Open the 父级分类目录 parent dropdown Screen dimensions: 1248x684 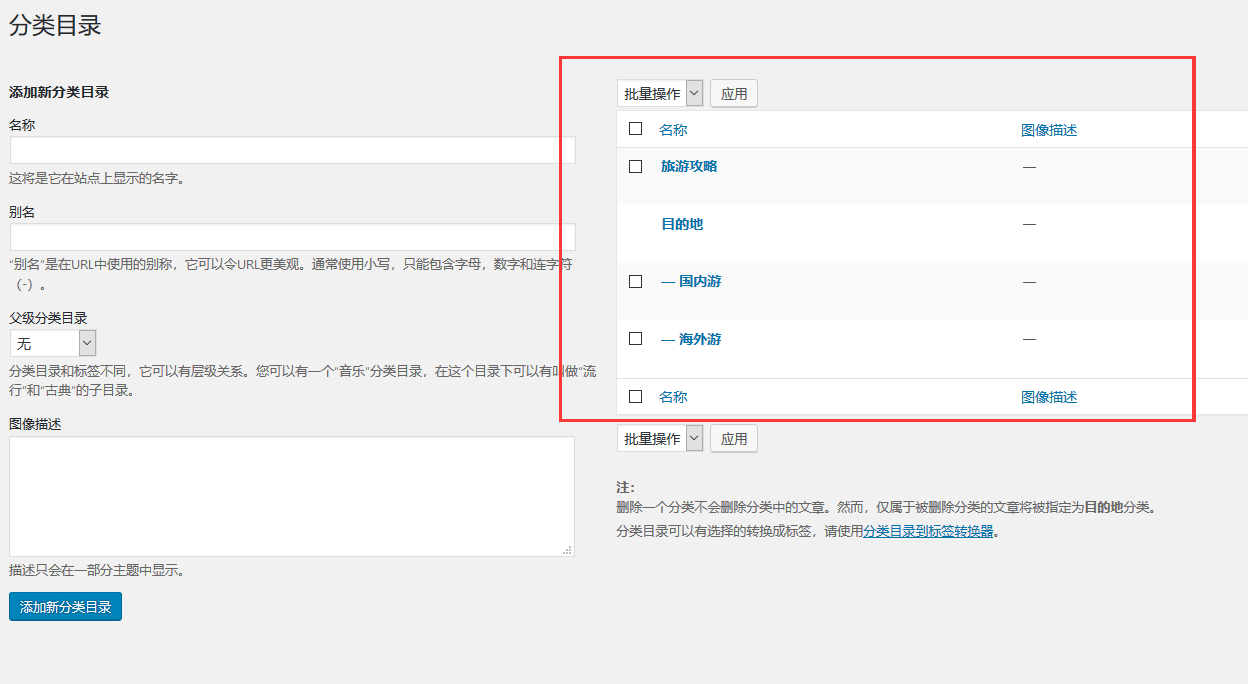[x=53, y=343]
